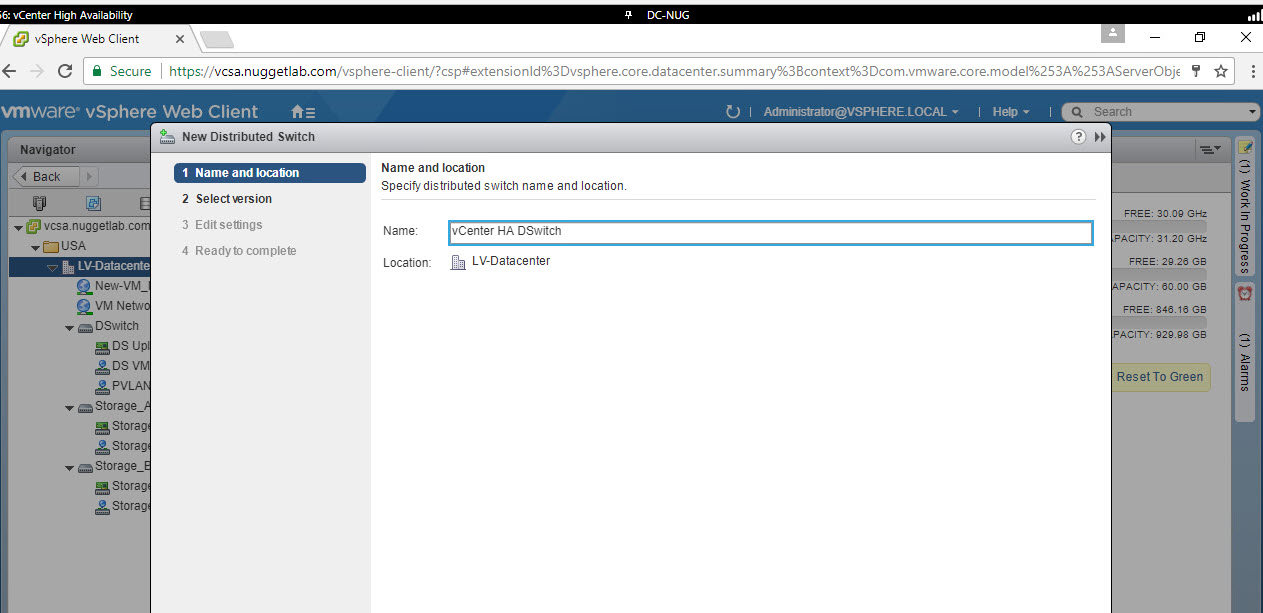This screenshot has width=1263, height=613.
Task: Open the Chrome three-dot menu
Action: click(1252, 71)
